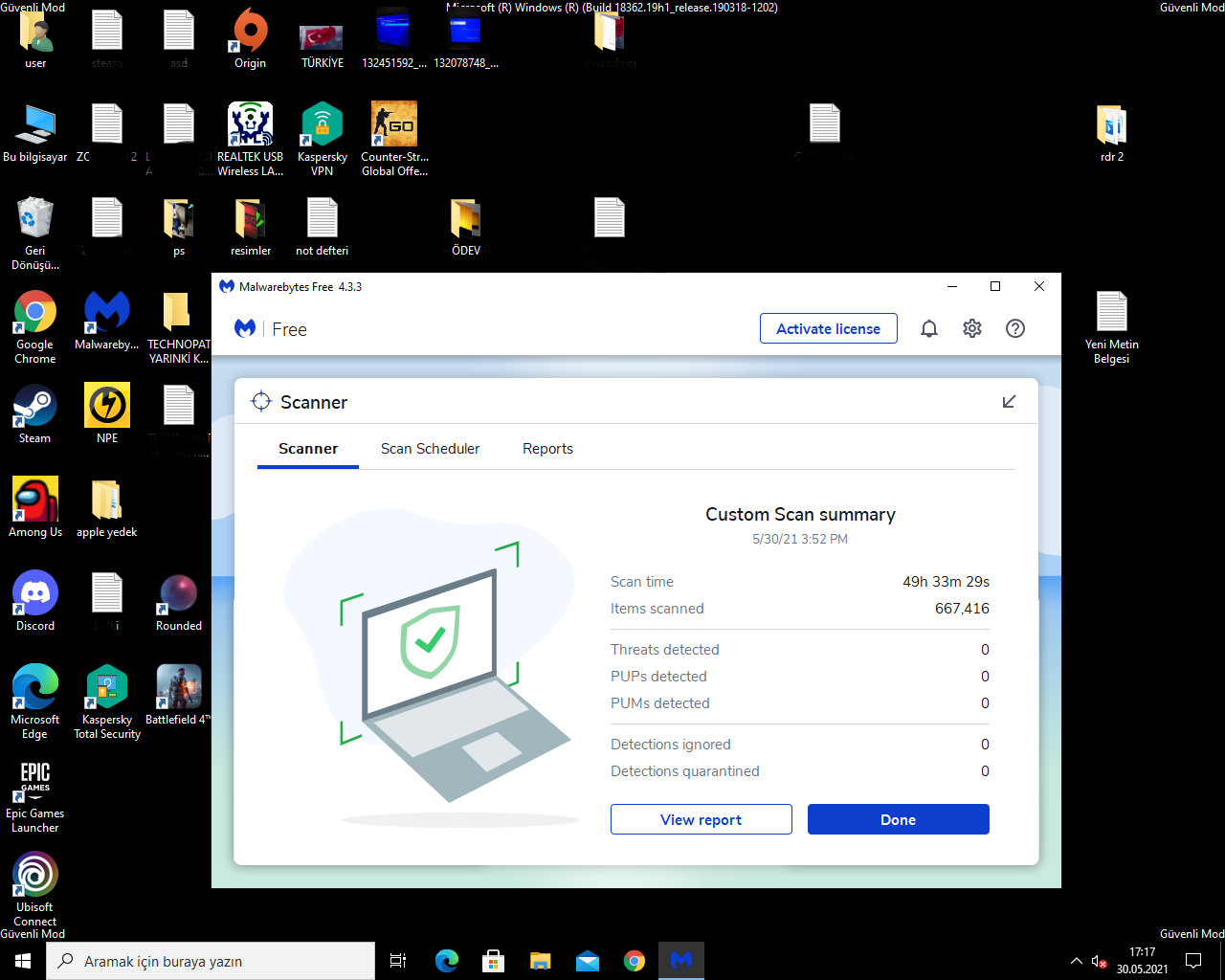Select the TECHNOPAT YARINKİ folder
Screen dimensions: 1225x980
coord(179,326)
